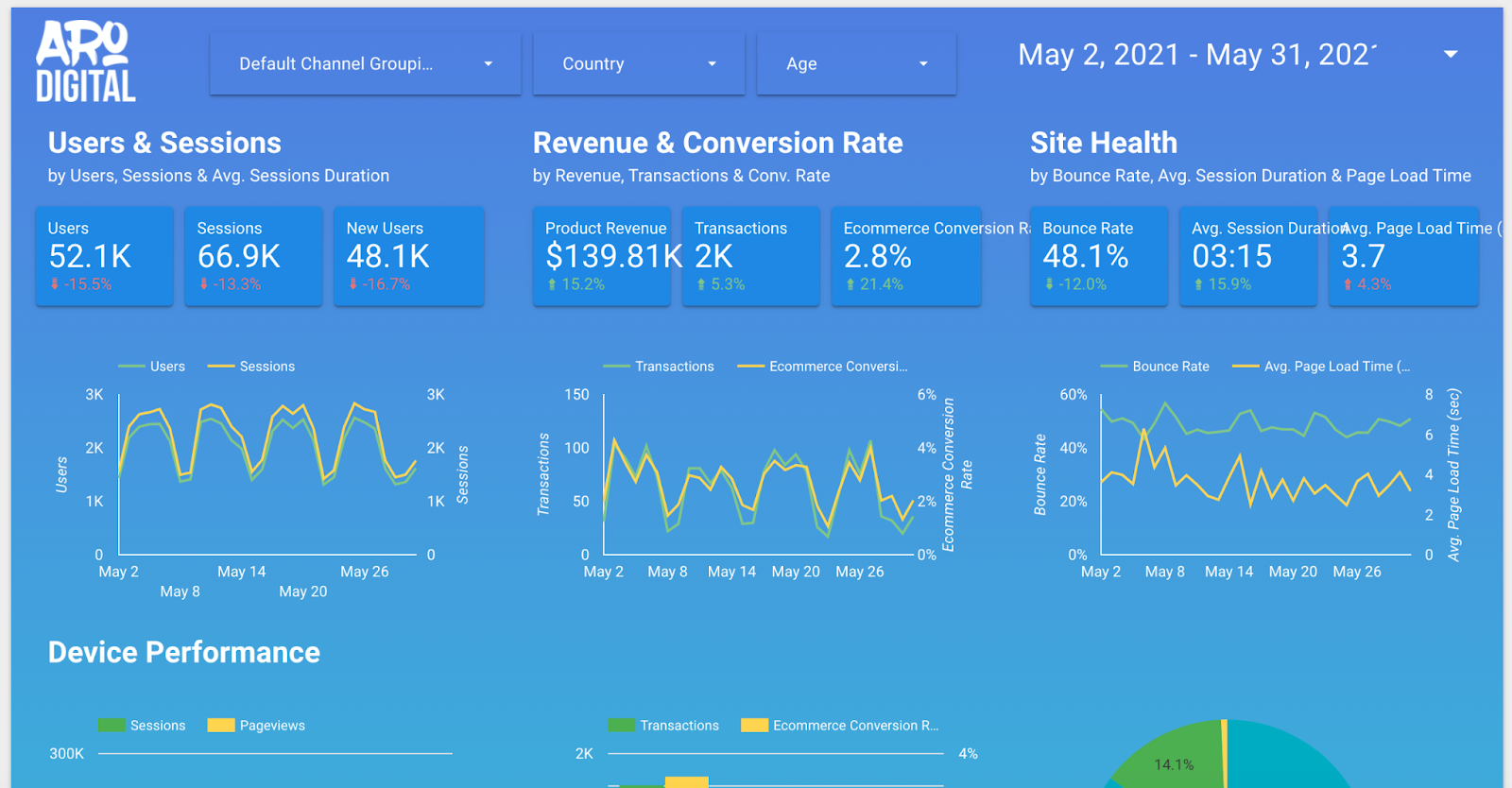Click the ARO Digital logo
Viewport: 1512px width, 788px height.
pyautogui.click(x=85, y=62)
